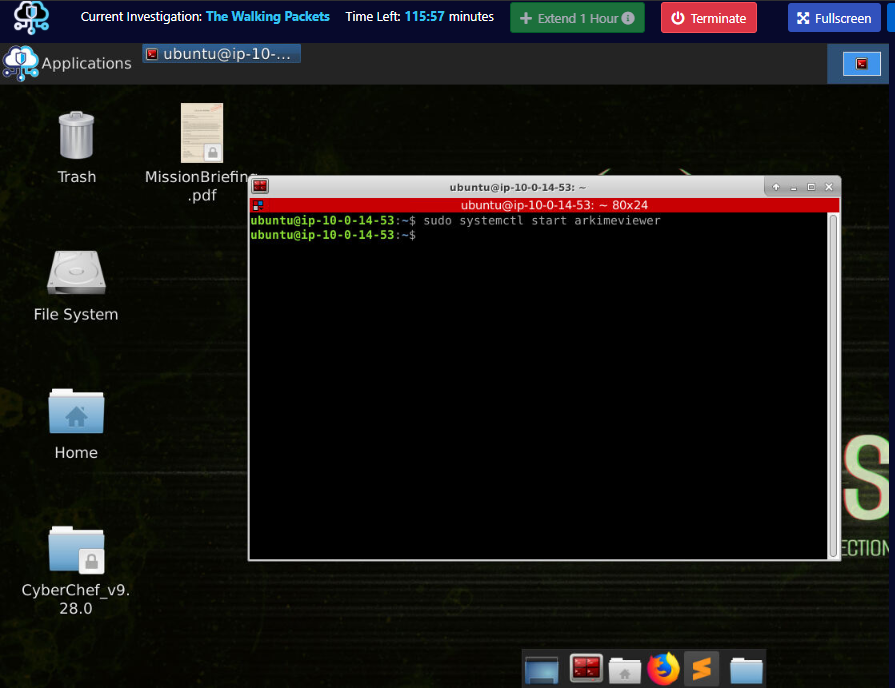This screenshot has height=688, width=895.
Task: Click the Show Desktop icon in the dock
Action: click(x=541, y=670)
